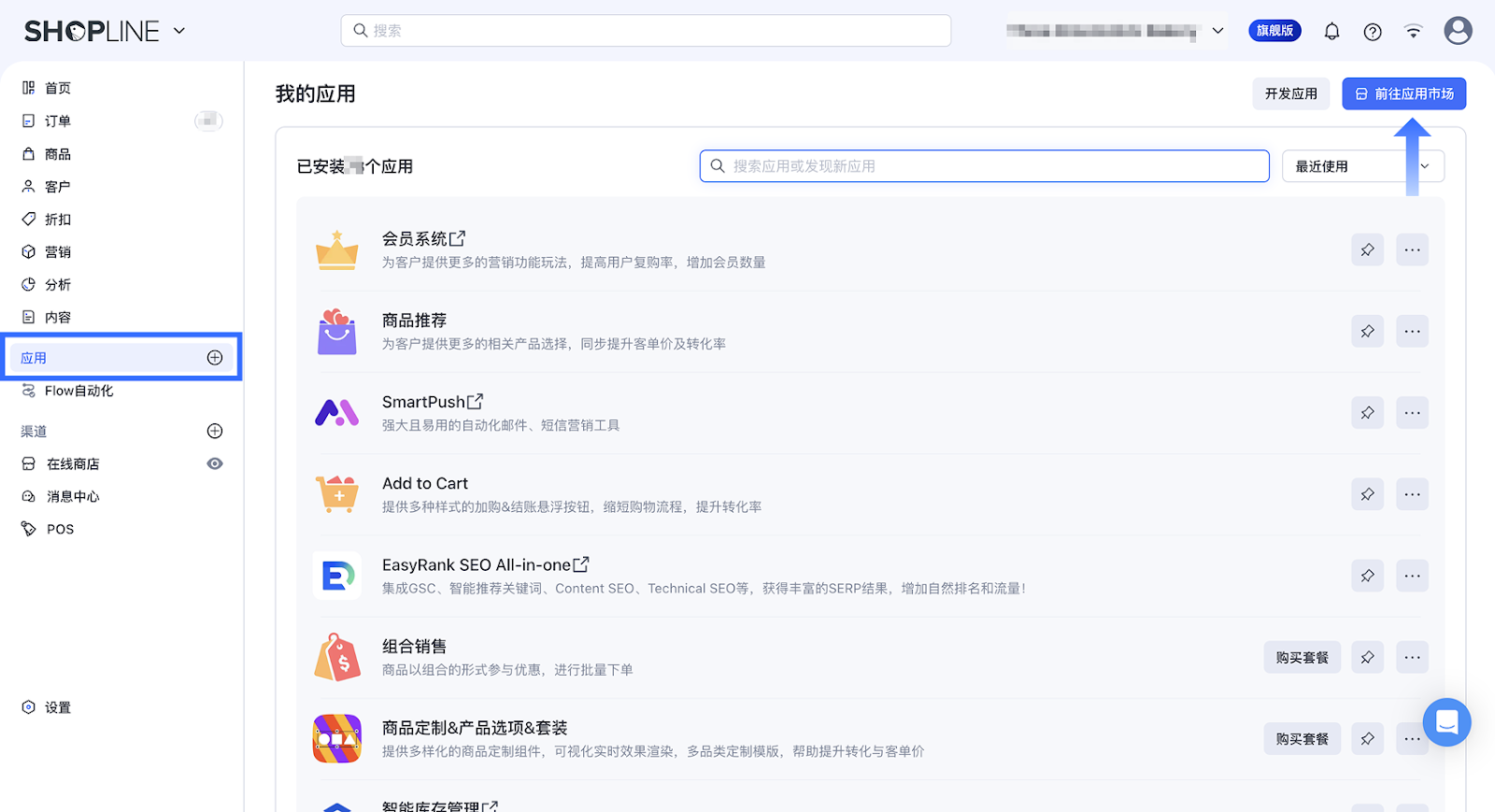Click the Wi-Fi signal icon in header

click(1413, 32)
